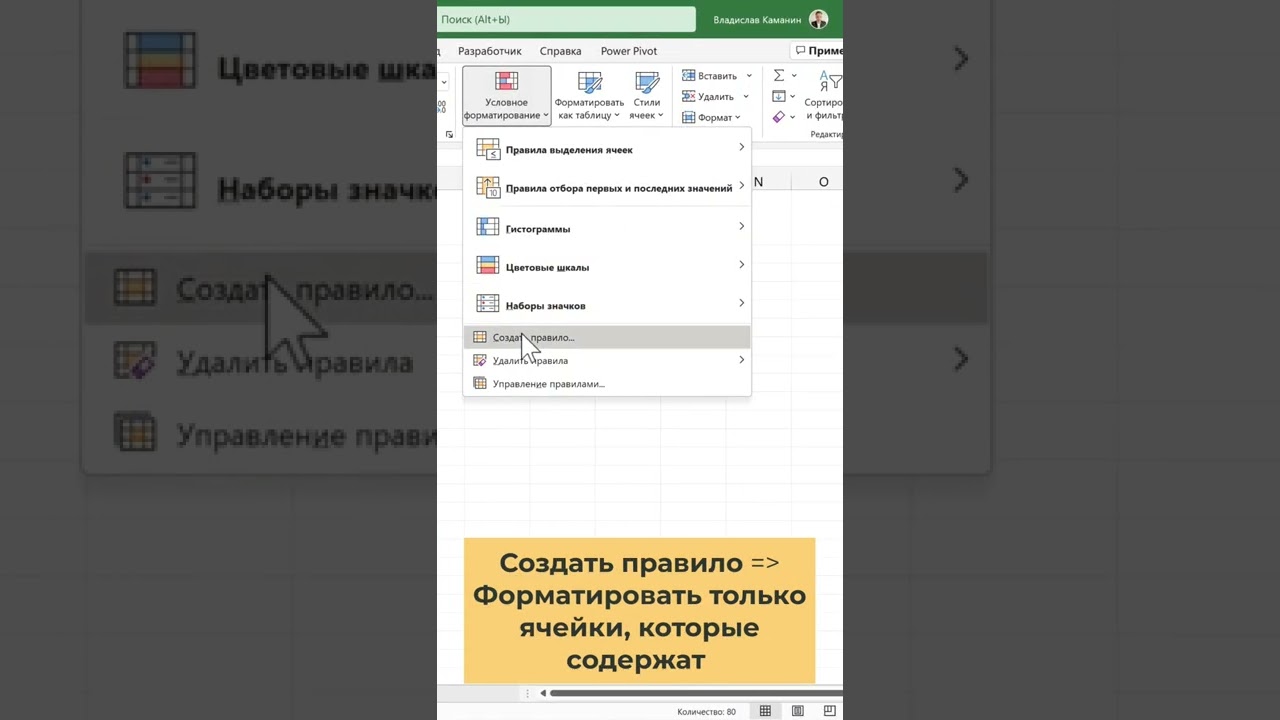1280x720 pixels.
Task: Click the Примечания comments button
Action: 818,51
